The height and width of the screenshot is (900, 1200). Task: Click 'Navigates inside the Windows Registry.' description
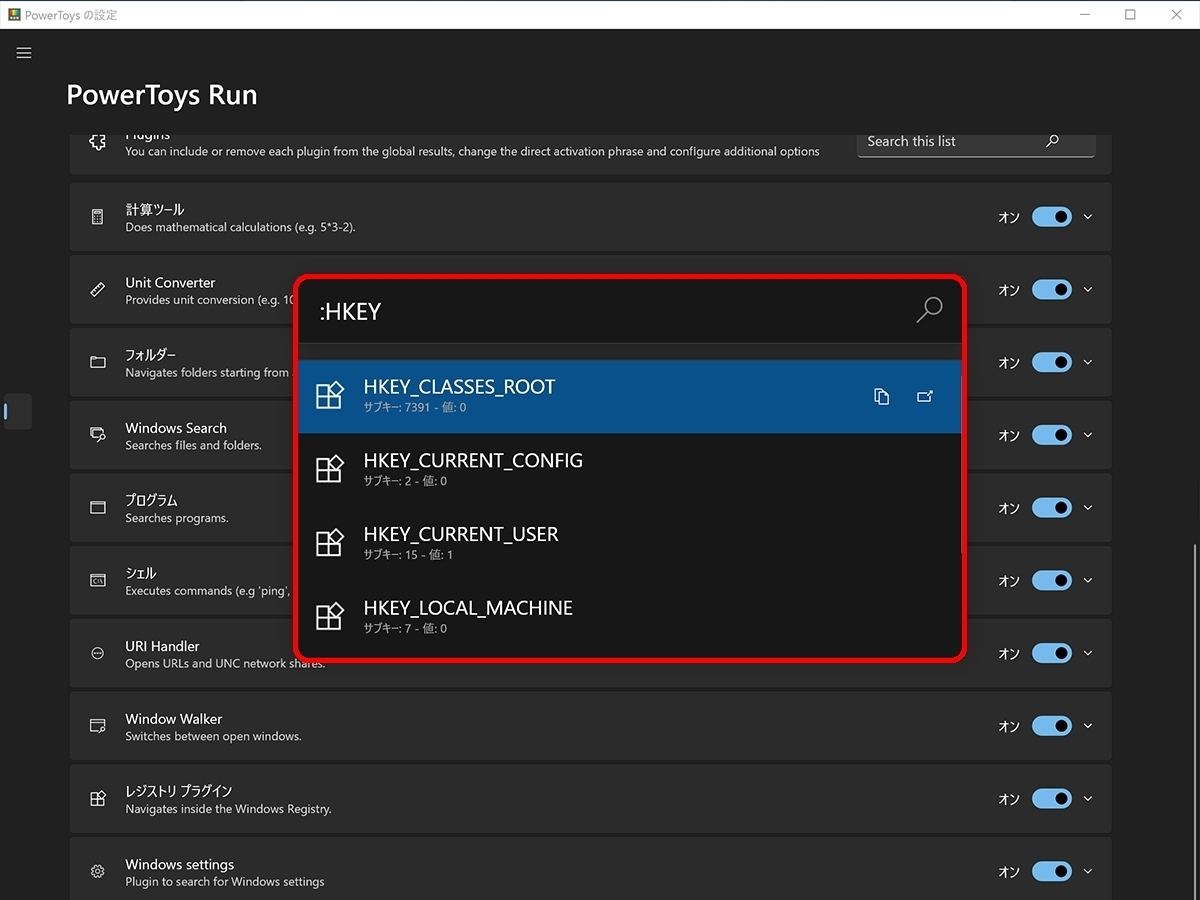[228, 809]
